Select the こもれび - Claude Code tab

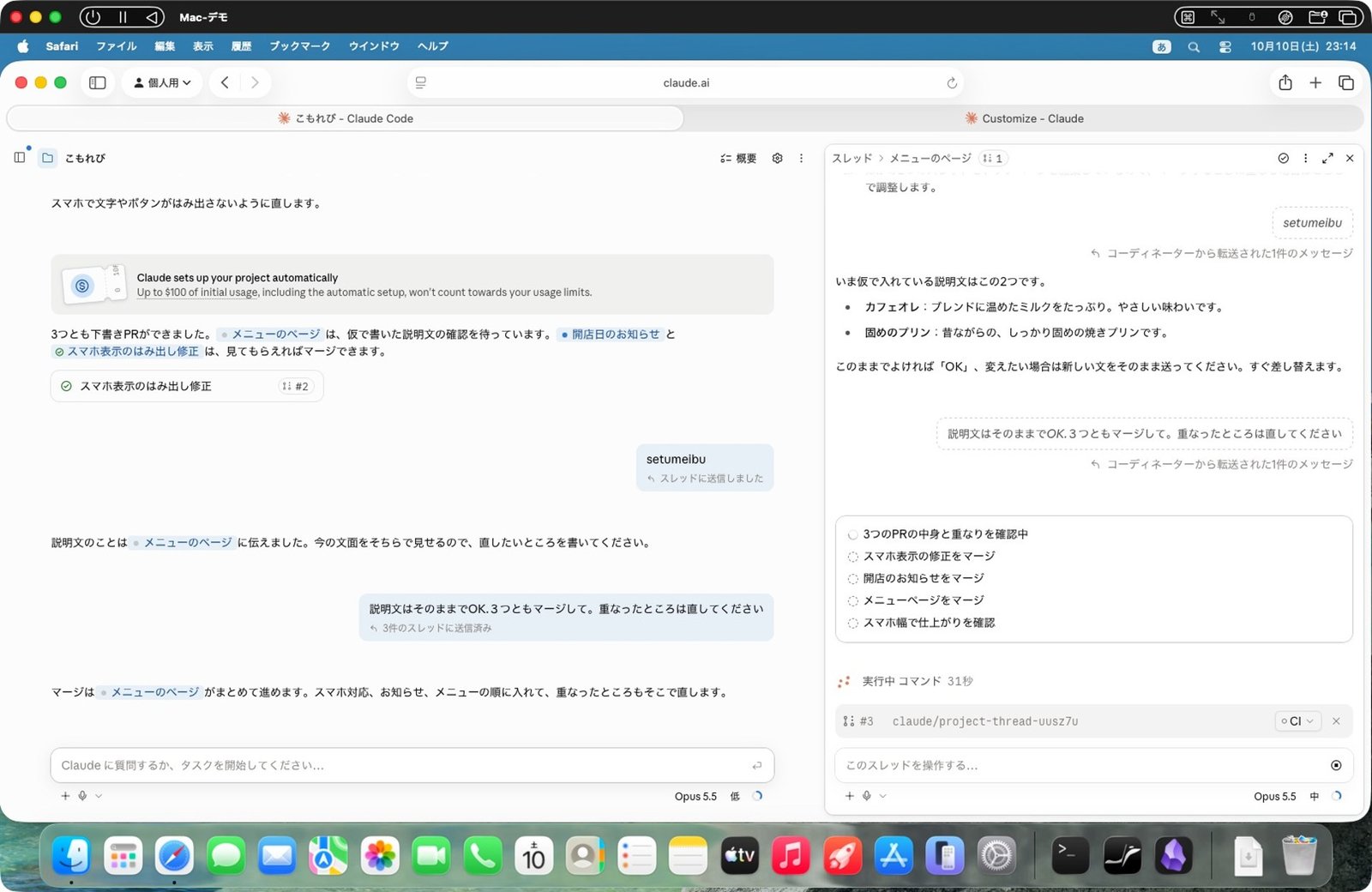coord(345,118)
